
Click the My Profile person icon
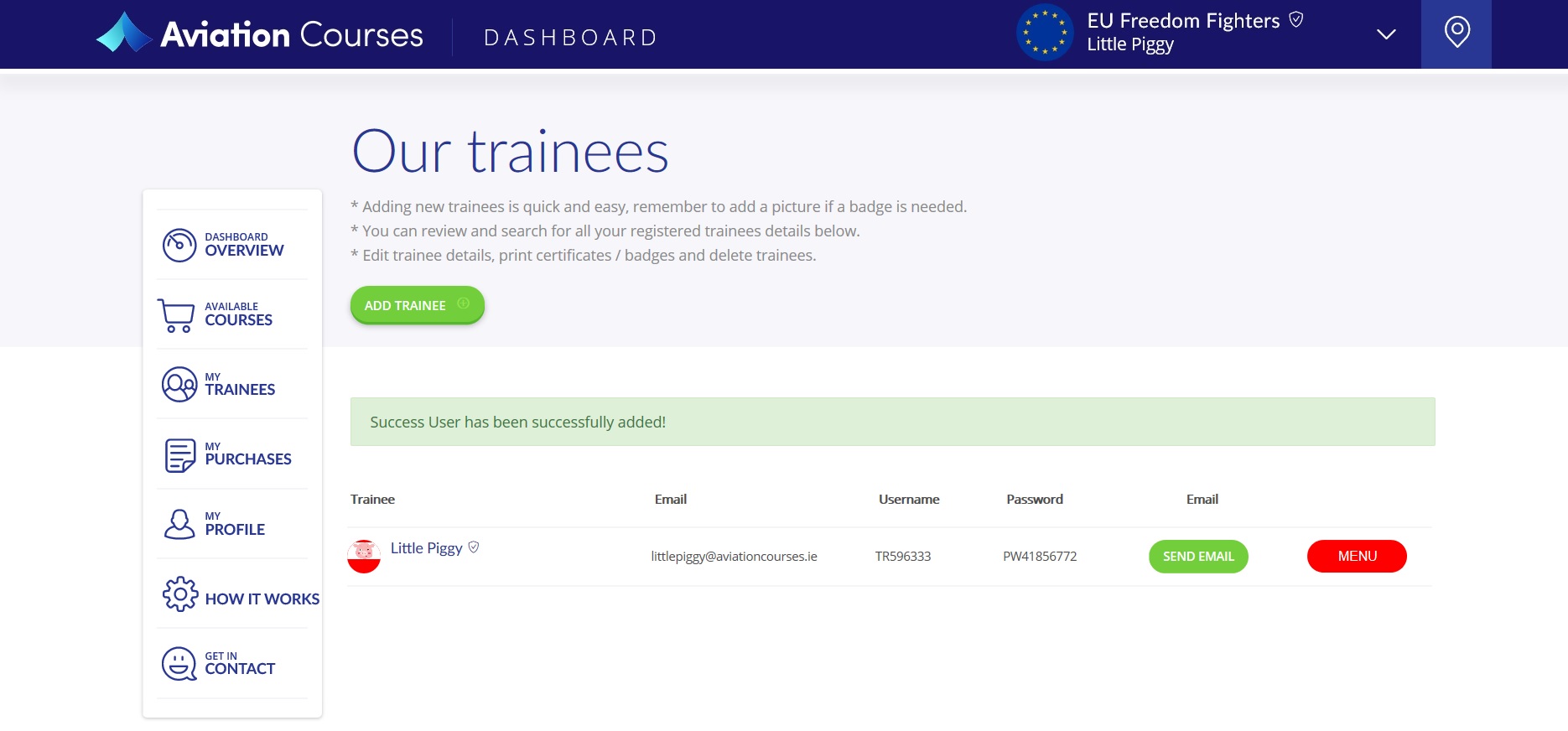tap(179, 525)
